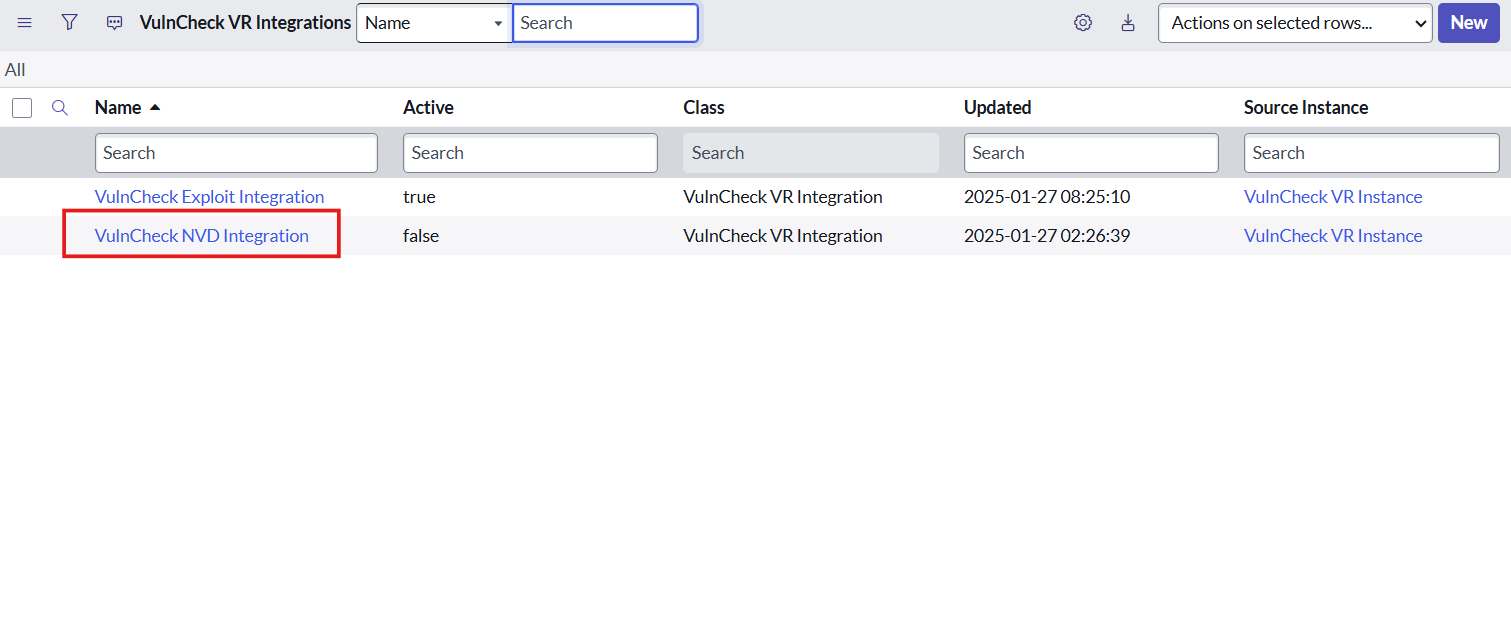Click the New button
This screenshot has height=641, width=1511.
tap(1469, 23)
